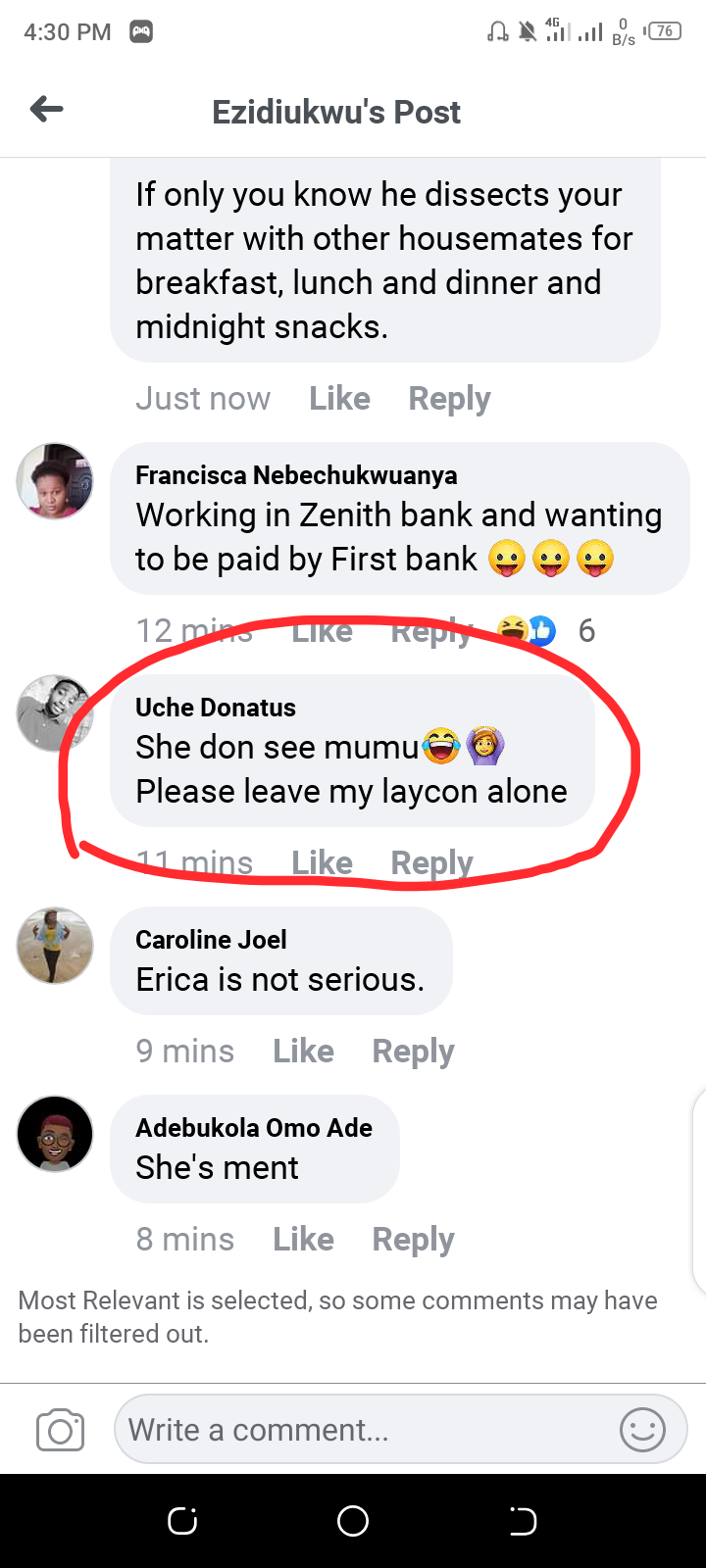Reply to Caroline Joel's comment

[412, 1050]
